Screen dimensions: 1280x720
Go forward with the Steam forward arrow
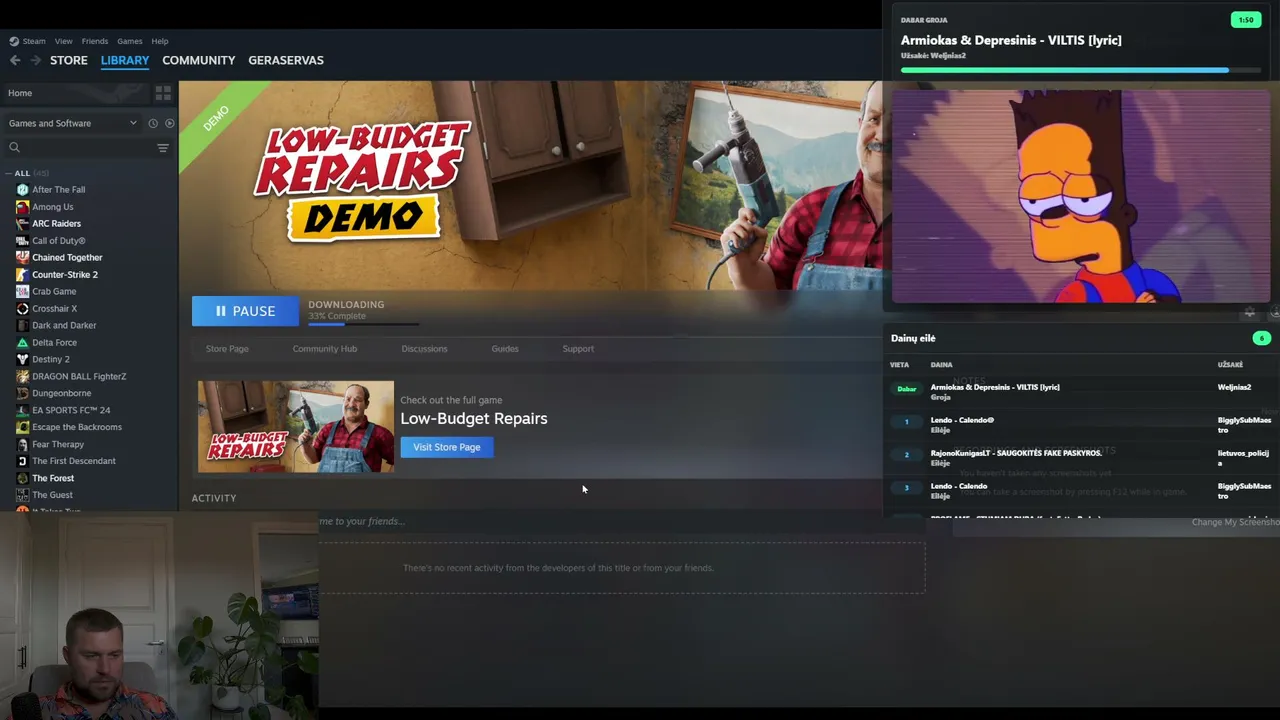tap(36, 60)
